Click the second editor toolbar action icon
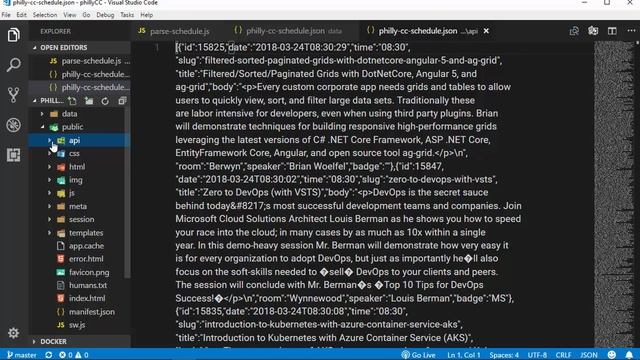Screen dimensions: 640x360 pyautogui.click(x=593, y=31)
